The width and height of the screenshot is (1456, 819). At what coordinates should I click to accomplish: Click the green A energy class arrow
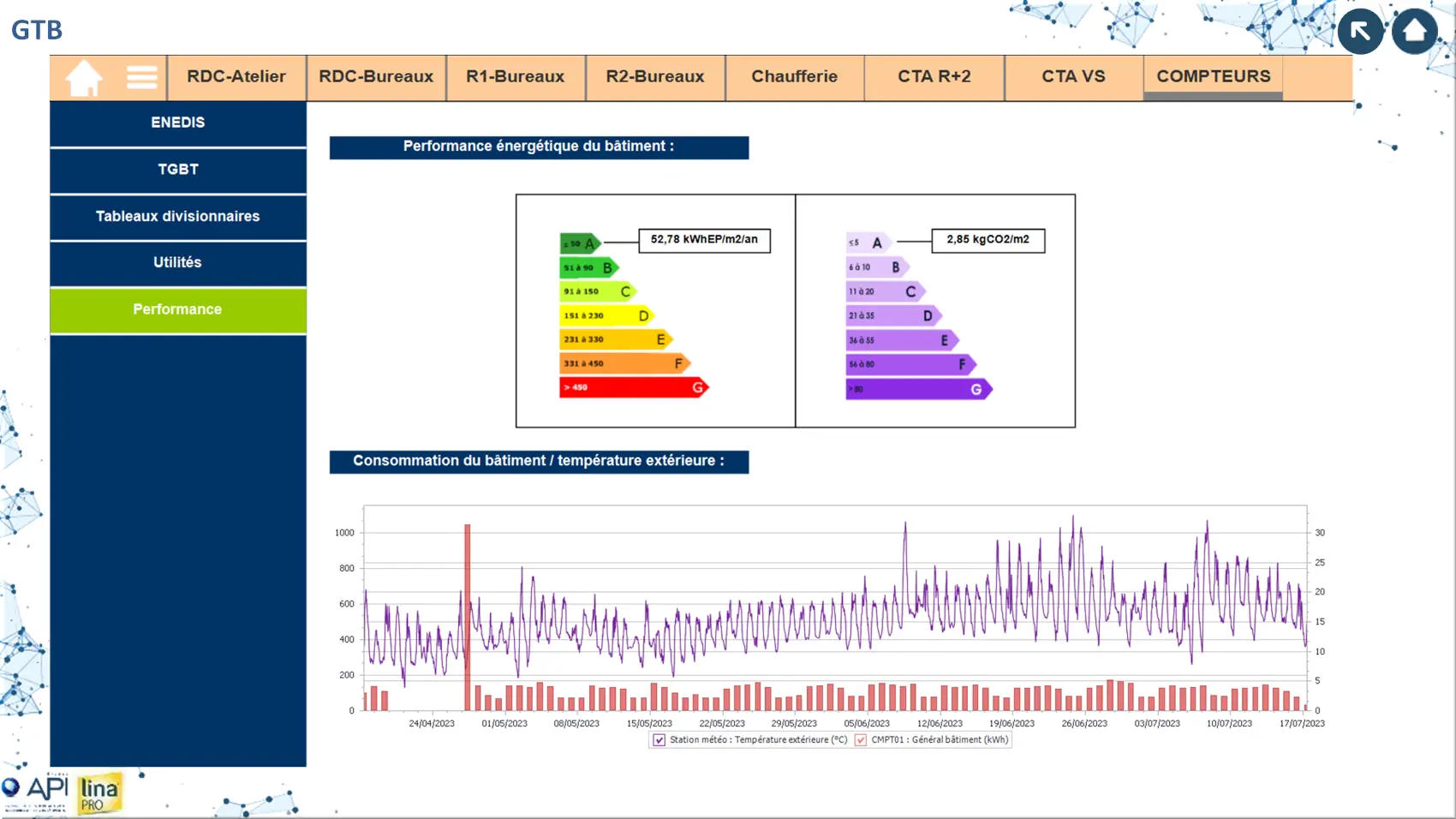pos(580,243)
